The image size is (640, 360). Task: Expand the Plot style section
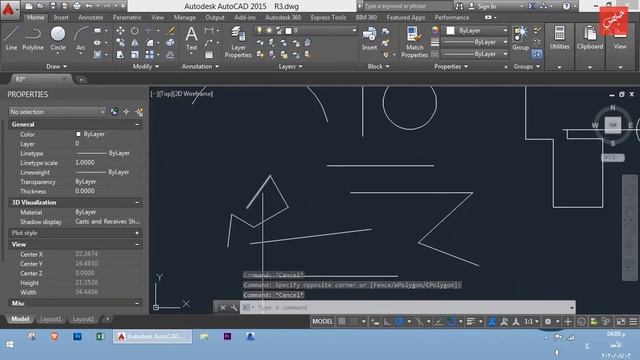(x=137, y=233)
